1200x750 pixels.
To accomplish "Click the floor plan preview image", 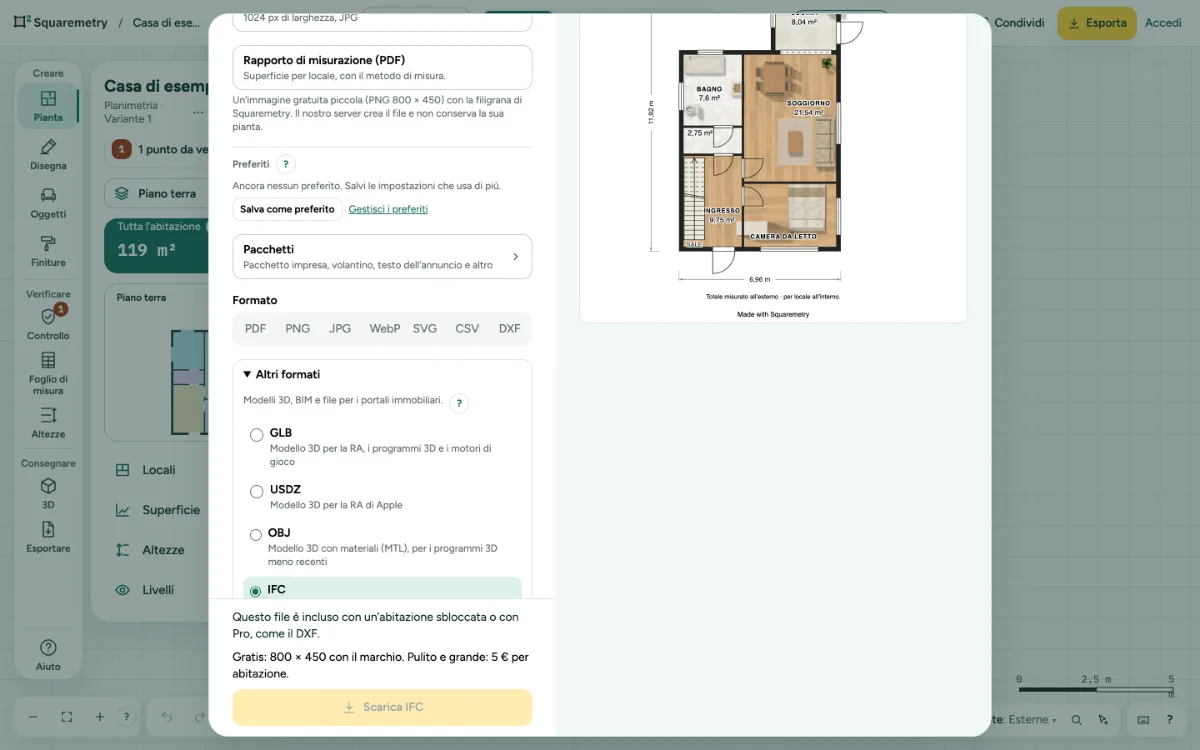I will (x=773, y=167).
